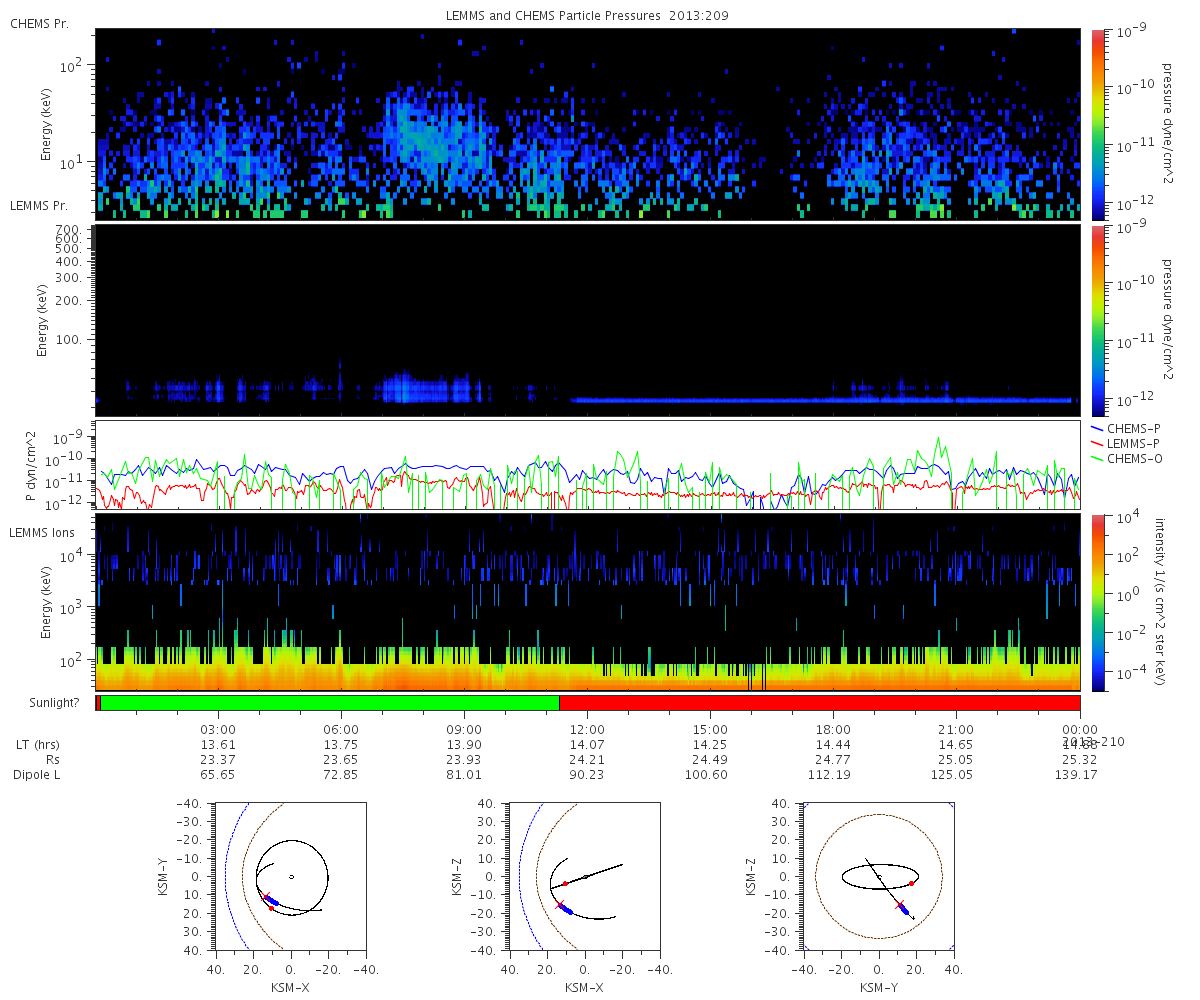Click the KSM-Y vs KSM-Z orbit plot
Viewport: 1200px width, 1000px height.
879,876
